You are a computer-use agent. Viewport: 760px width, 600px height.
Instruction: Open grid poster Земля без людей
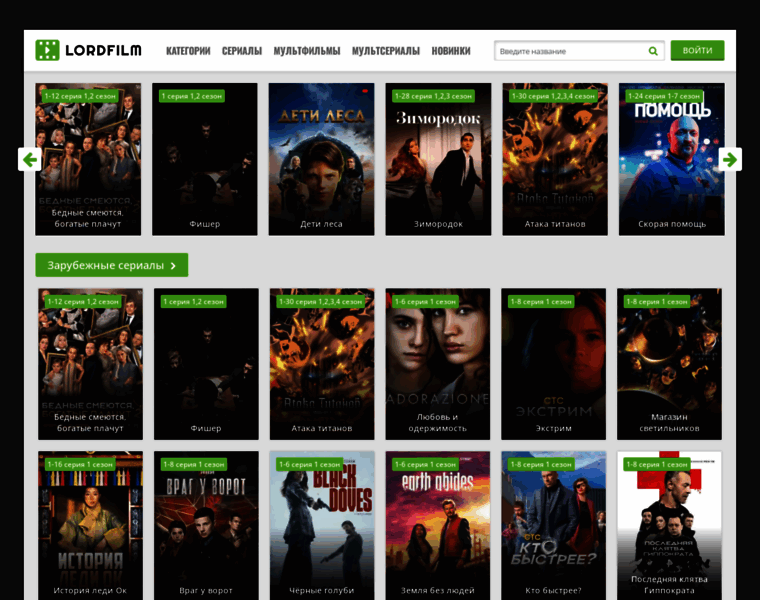tap(438, 525)
